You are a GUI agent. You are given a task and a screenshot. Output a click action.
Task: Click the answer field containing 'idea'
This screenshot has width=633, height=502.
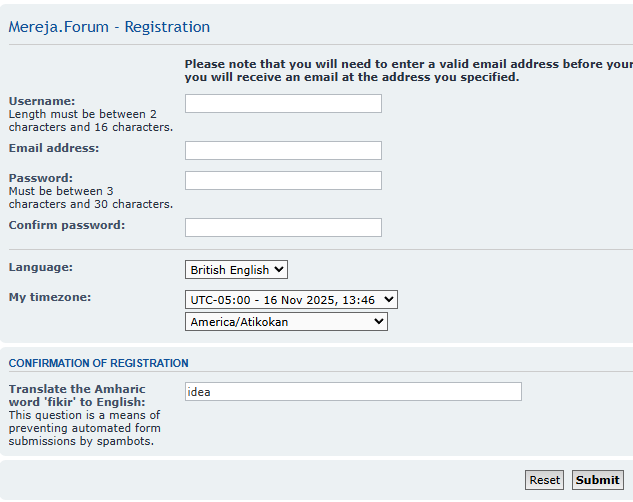(353, 392)
